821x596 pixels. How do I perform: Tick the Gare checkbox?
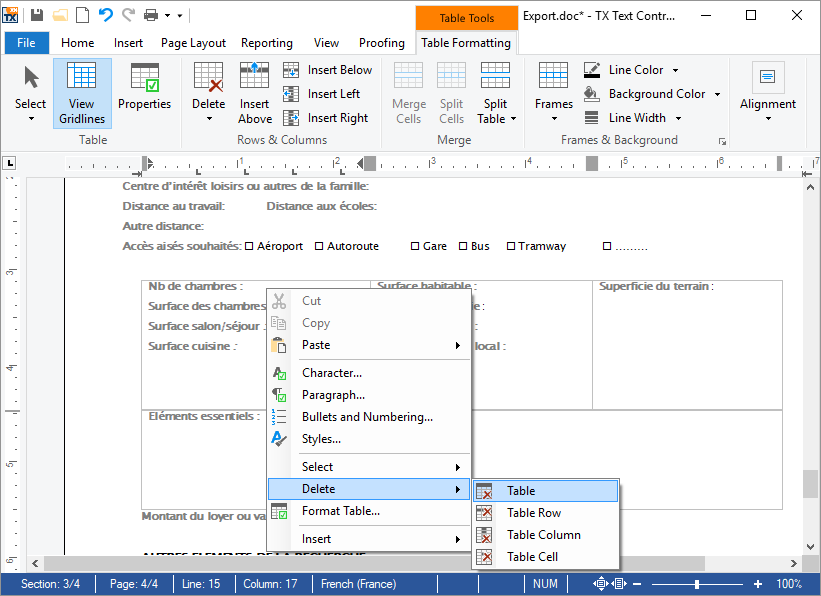coord(415,246)
